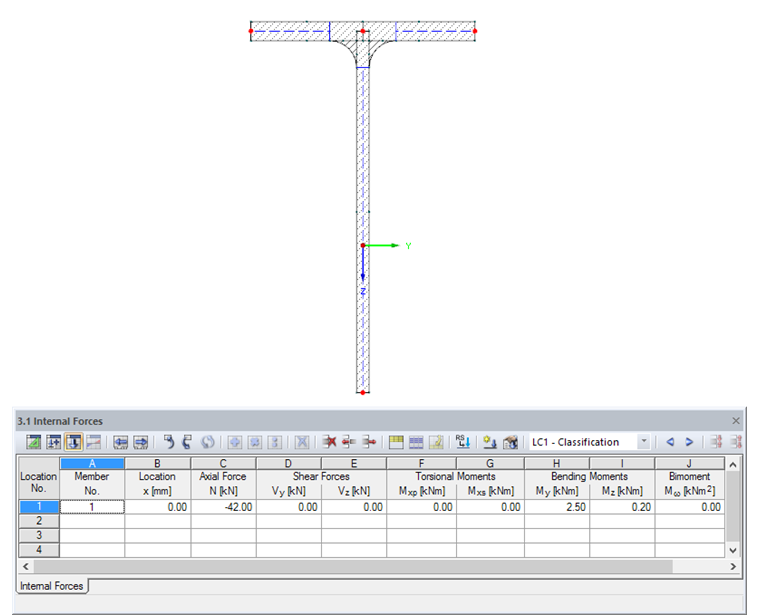Image resolution: width=760 pixels, height=615 pixels.
Task: Click the building settings icon in toolbar
Action: [x=510, y=442]
